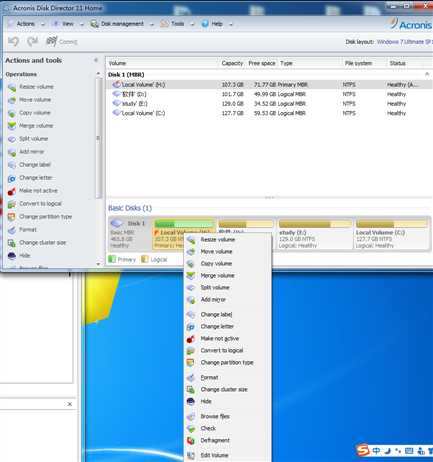Select Add mirror icon in sidebar
Screen dimensions: 433x462
[12, 152]
